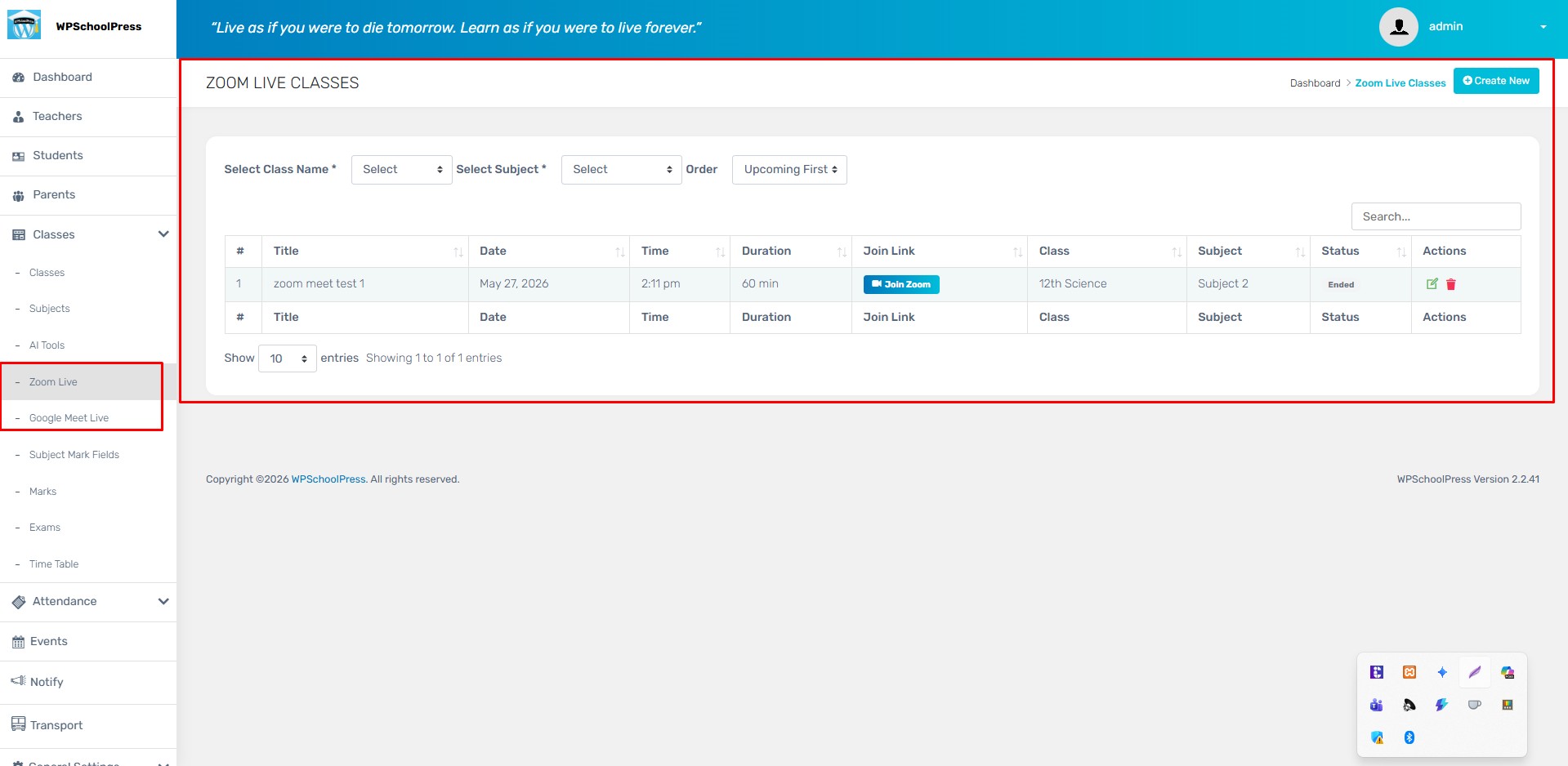
Task: Sort the table by the Subject column arrows
Action: pyautogui.click(x=1301, y=252)
